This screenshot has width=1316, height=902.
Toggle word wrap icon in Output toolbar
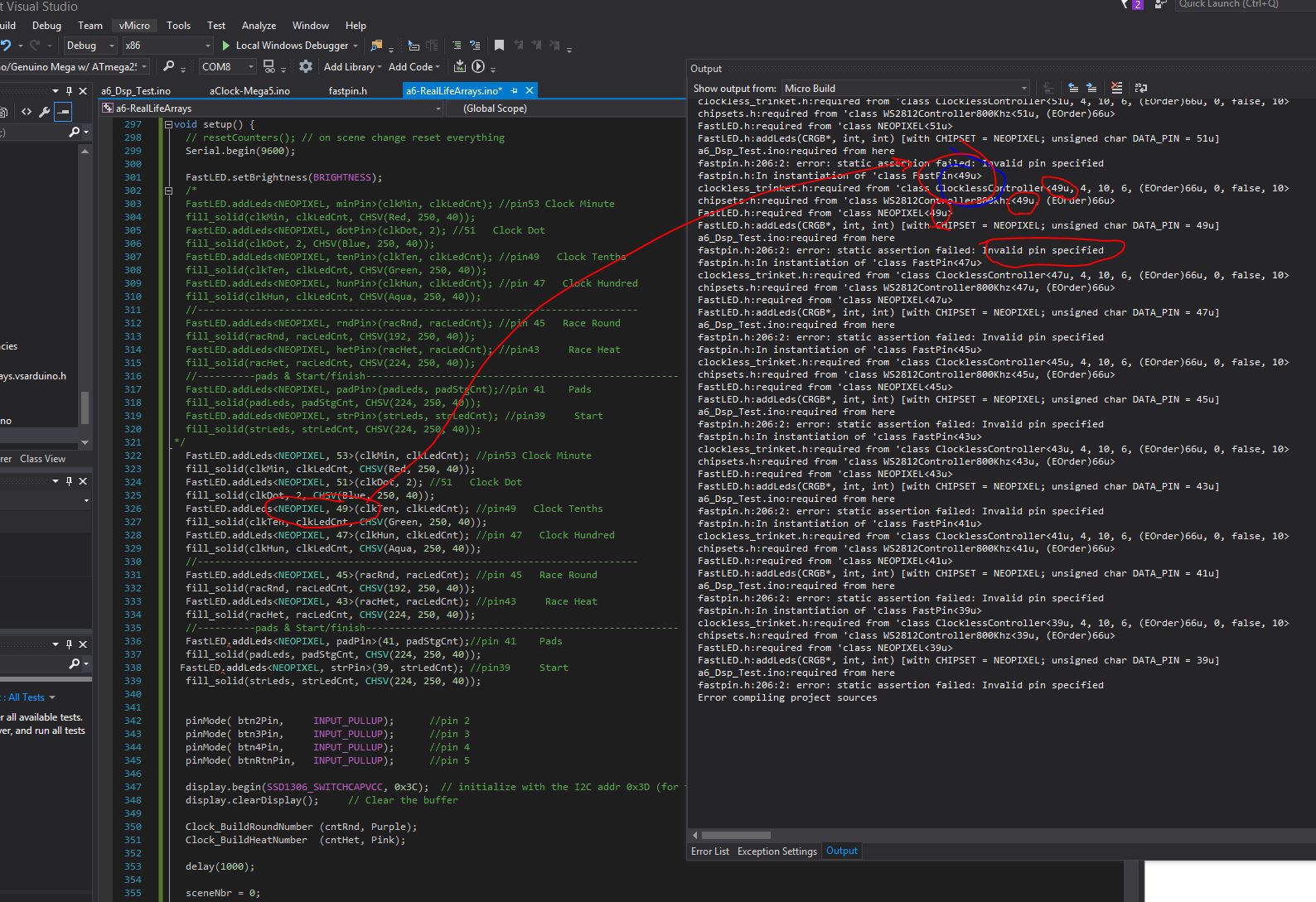(1141, 88)
